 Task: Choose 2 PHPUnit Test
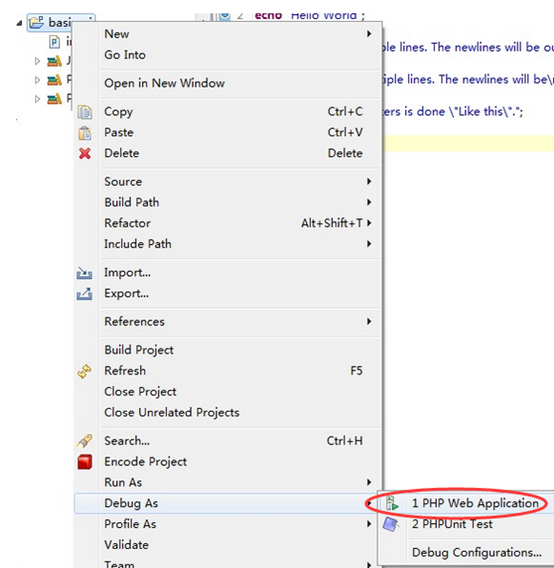tap(466, 524)
